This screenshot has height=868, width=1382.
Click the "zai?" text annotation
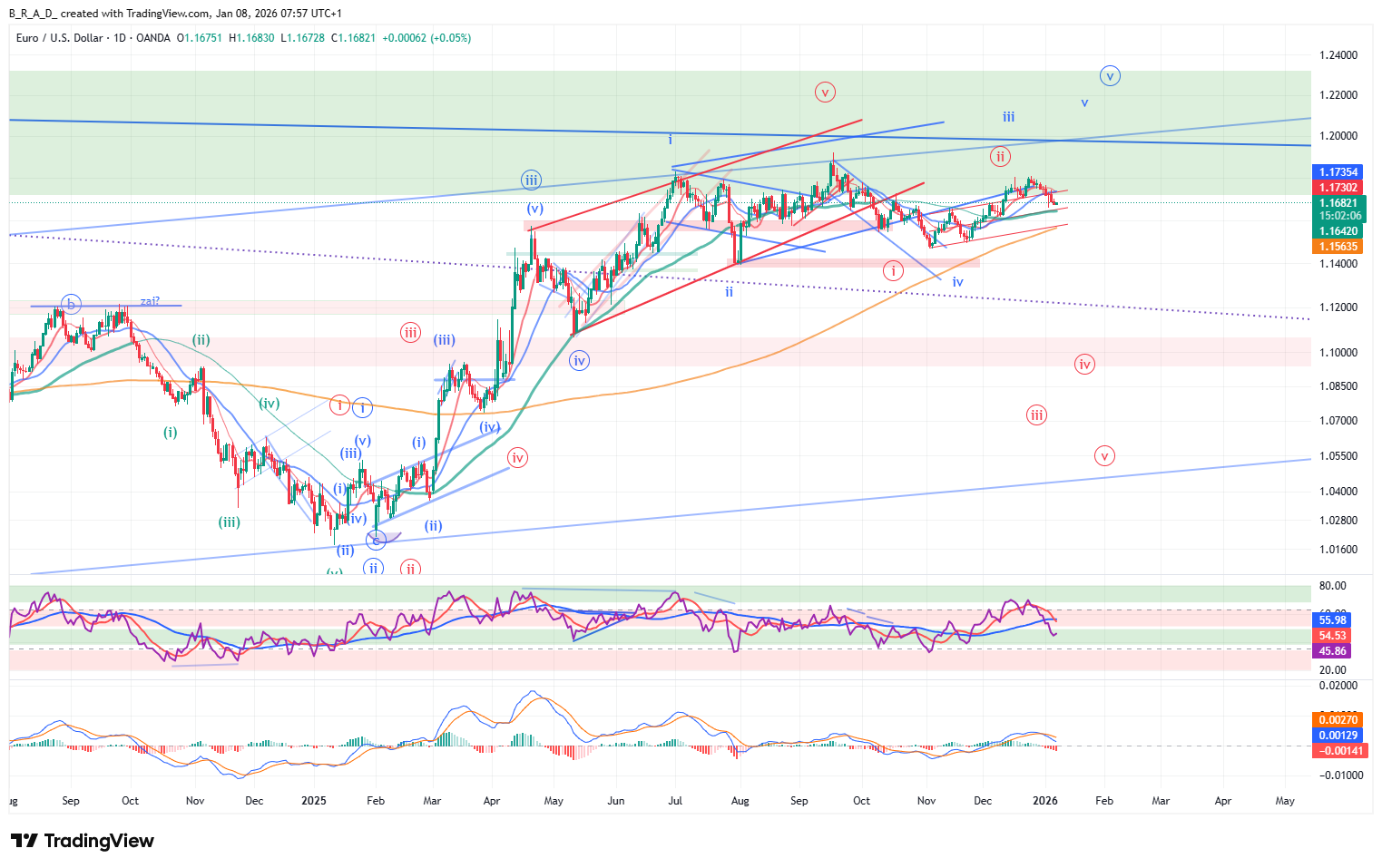point(150,301)
